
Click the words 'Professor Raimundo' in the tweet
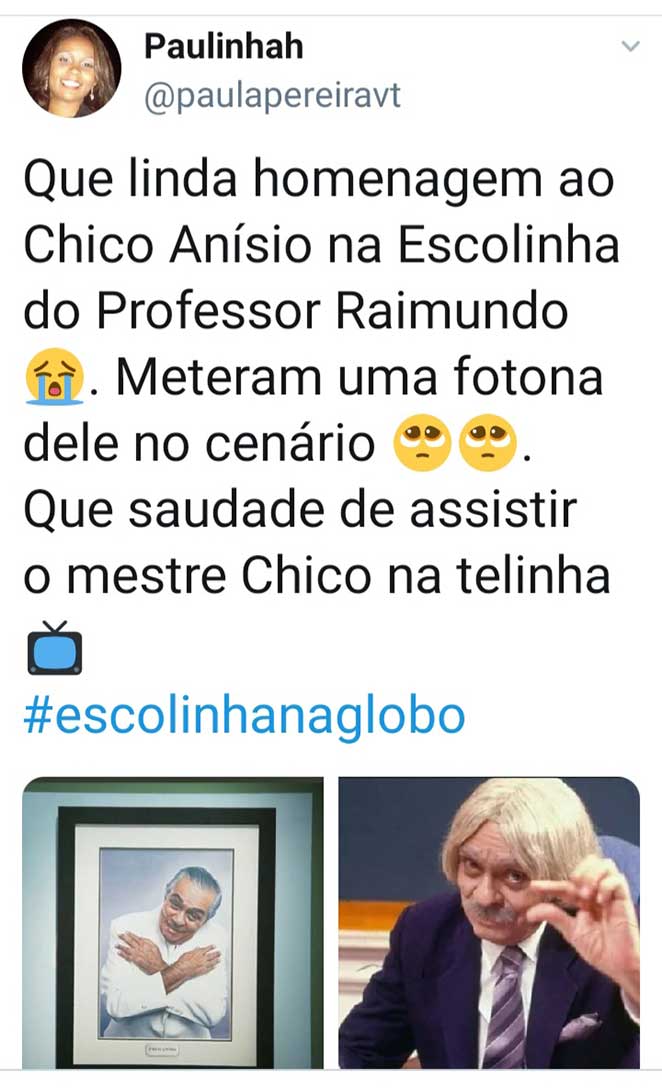click(x=332, y=312)
